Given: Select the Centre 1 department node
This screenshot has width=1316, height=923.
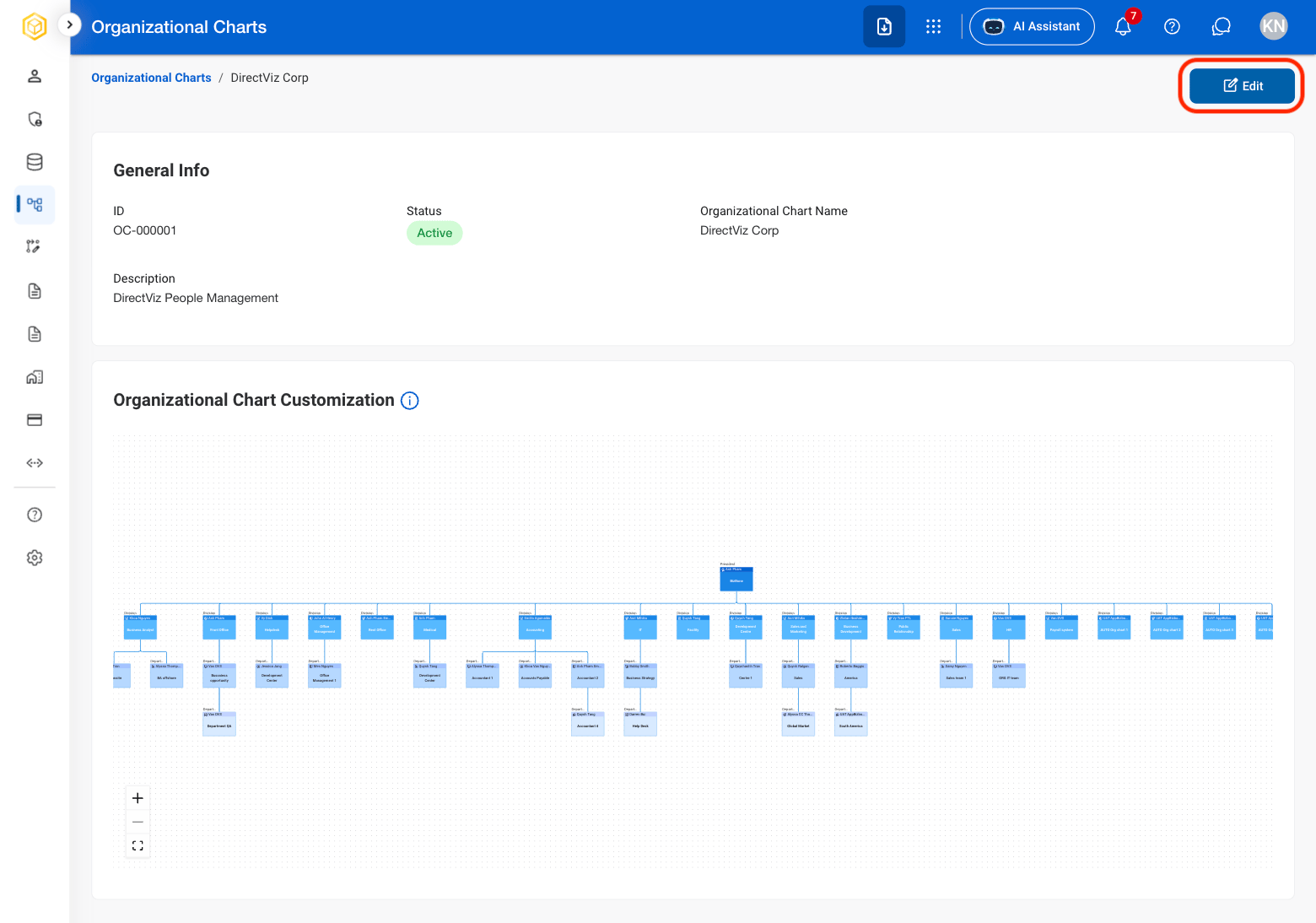Looking at the screenshot, I should click(x=746, y=675).
